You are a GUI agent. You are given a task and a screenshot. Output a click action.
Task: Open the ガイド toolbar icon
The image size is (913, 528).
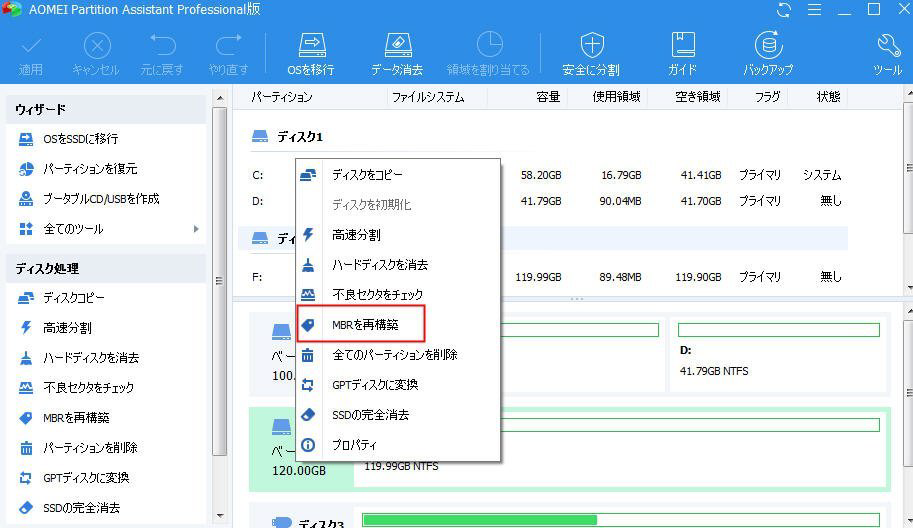(682, 55)
